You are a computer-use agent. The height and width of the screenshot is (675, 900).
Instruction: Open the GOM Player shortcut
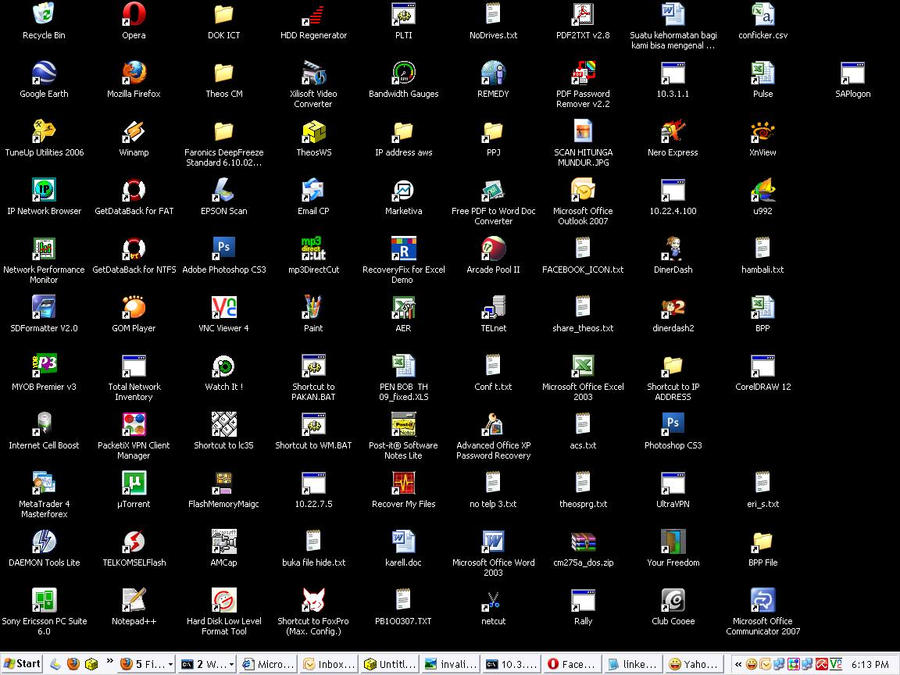pos(134,307)
